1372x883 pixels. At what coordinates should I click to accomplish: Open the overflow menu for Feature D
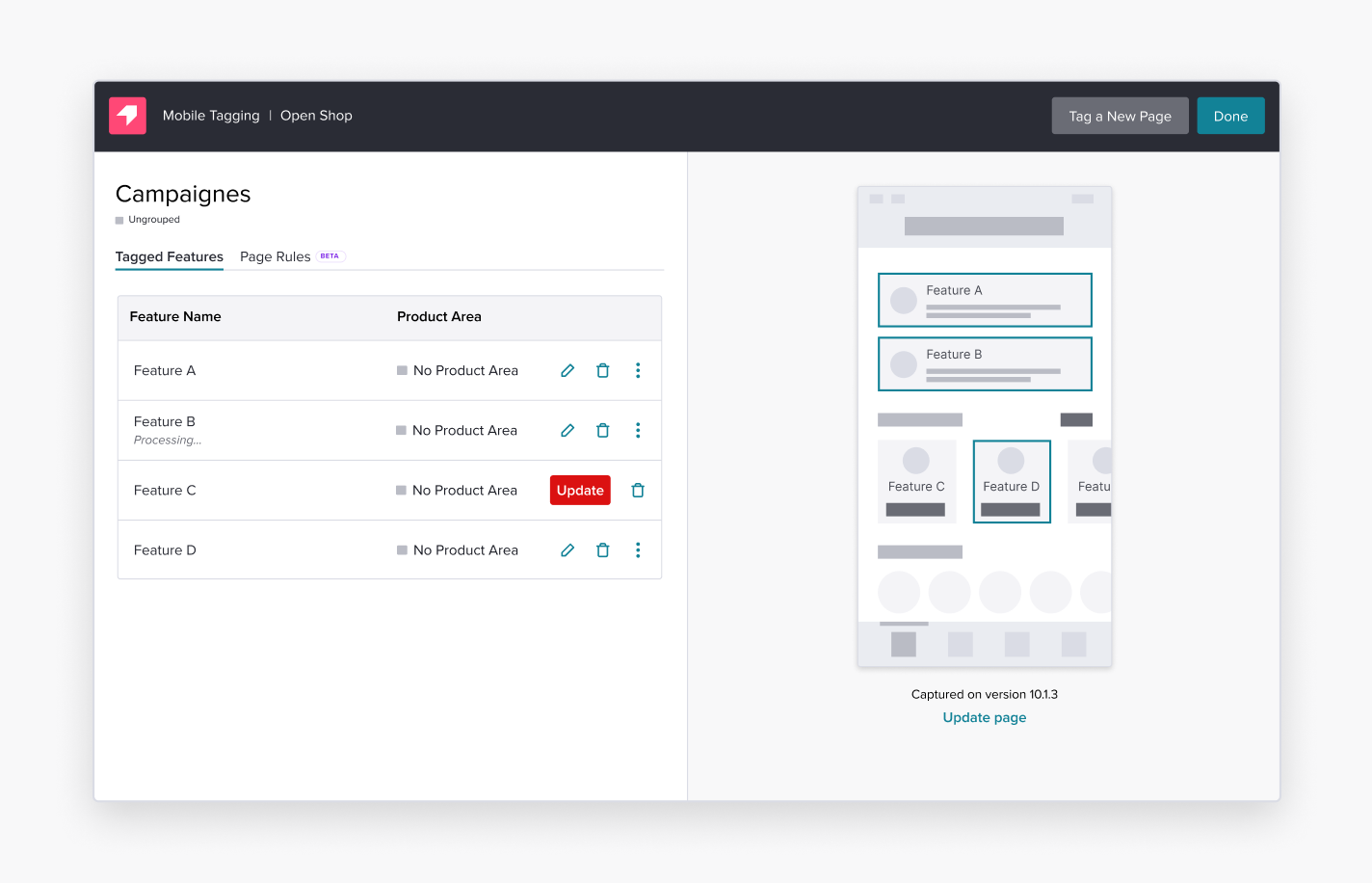click(x=638, y=549)
